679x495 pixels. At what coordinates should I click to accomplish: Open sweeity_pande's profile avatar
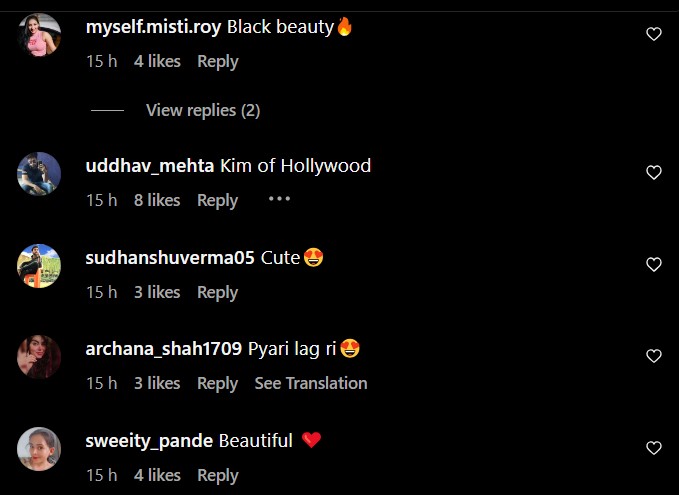pyautogui.click(x=39, y=449)
